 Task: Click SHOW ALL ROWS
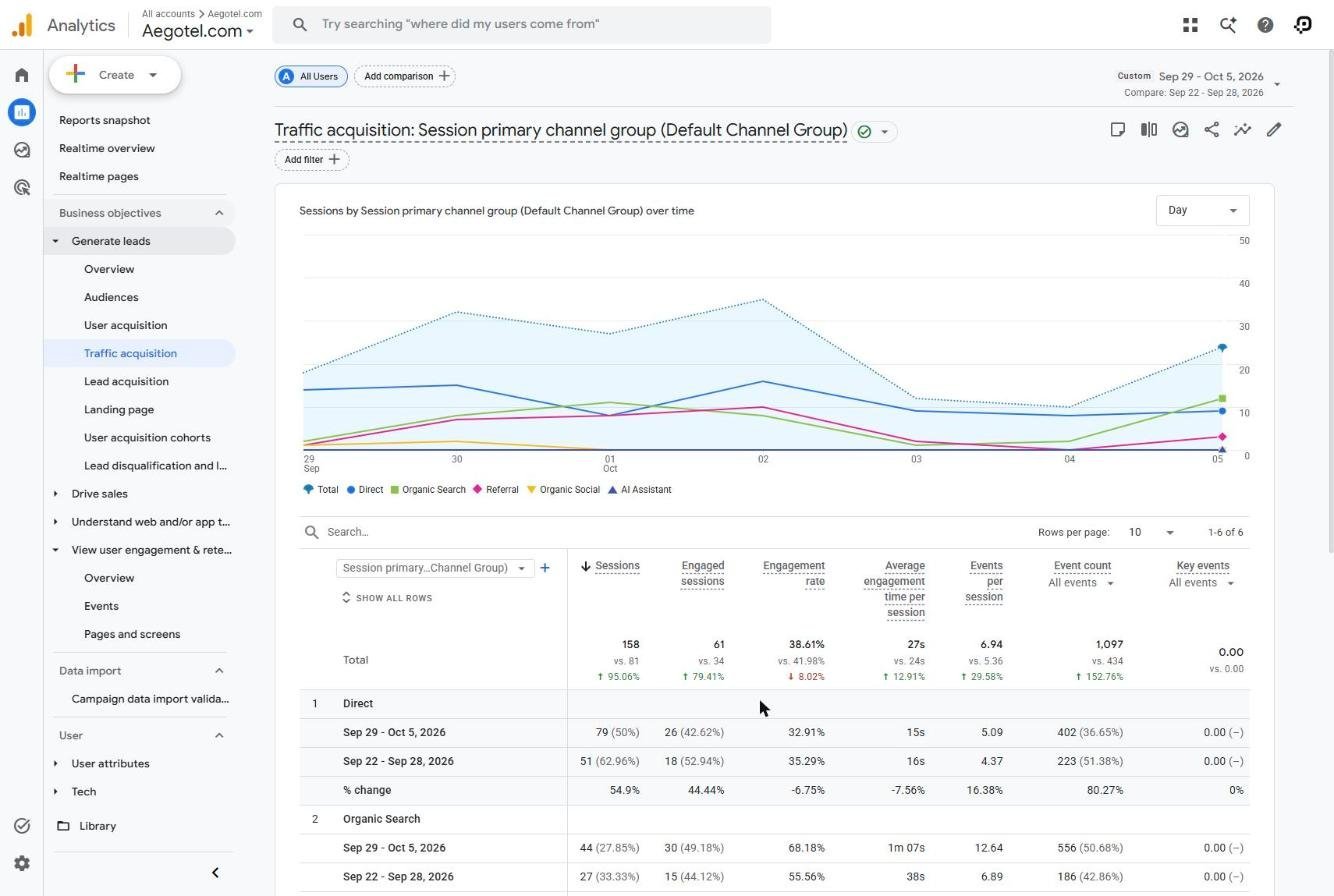tap(387, 598)
